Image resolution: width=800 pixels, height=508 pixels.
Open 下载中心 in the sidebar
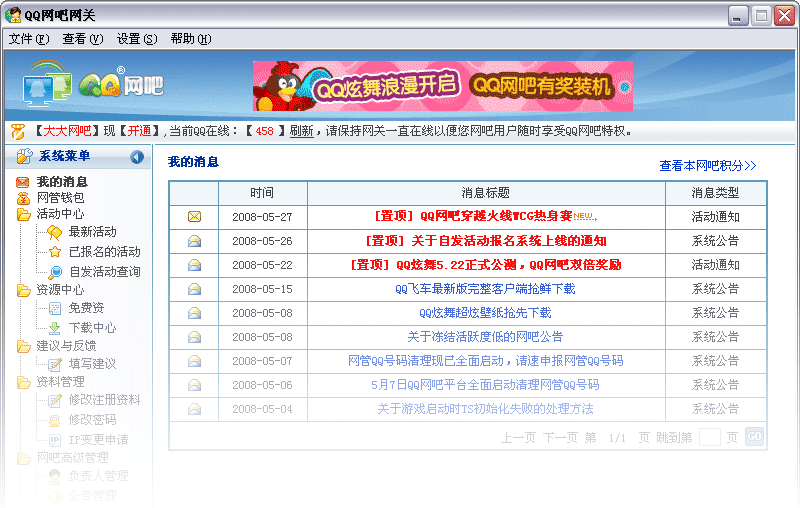[92, 327]
